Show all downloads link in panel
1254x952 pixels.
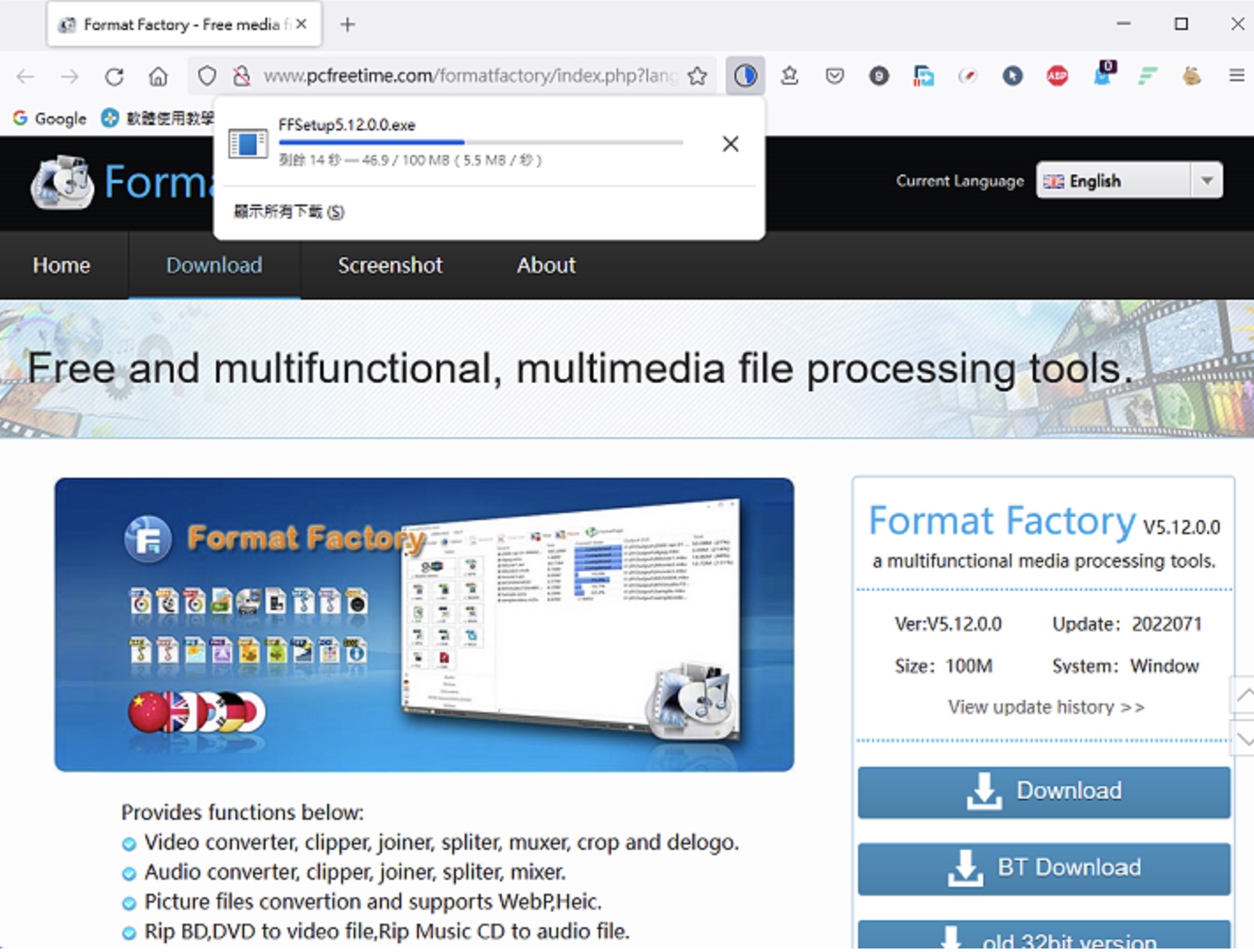point(288,212)
